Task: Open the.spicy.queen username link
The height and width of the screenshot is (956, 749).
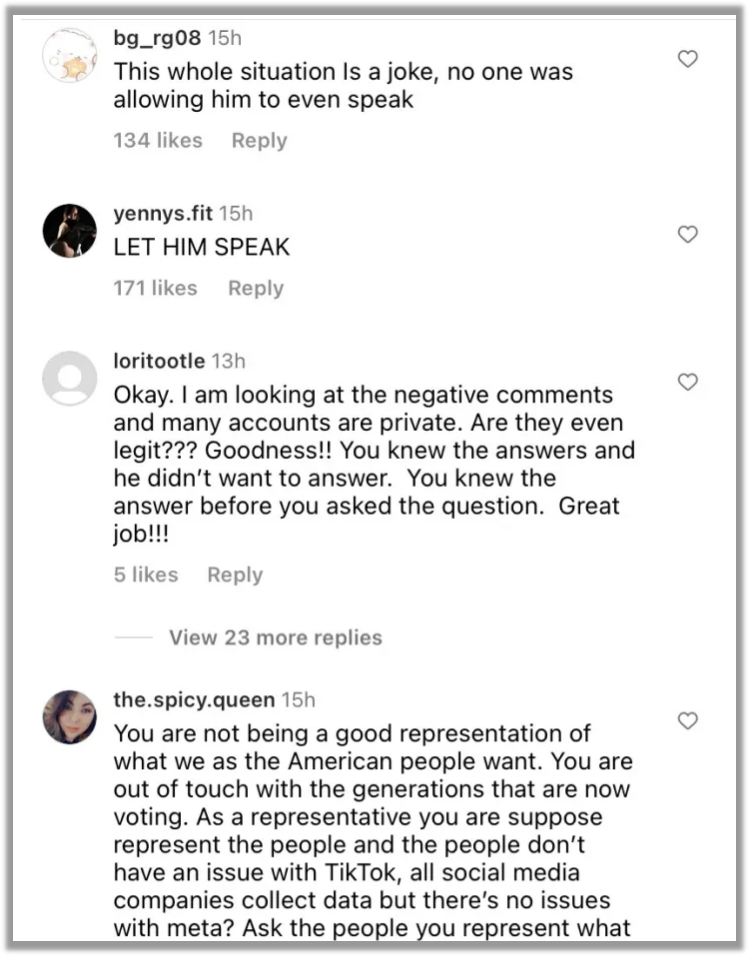Action: [194, 700]
